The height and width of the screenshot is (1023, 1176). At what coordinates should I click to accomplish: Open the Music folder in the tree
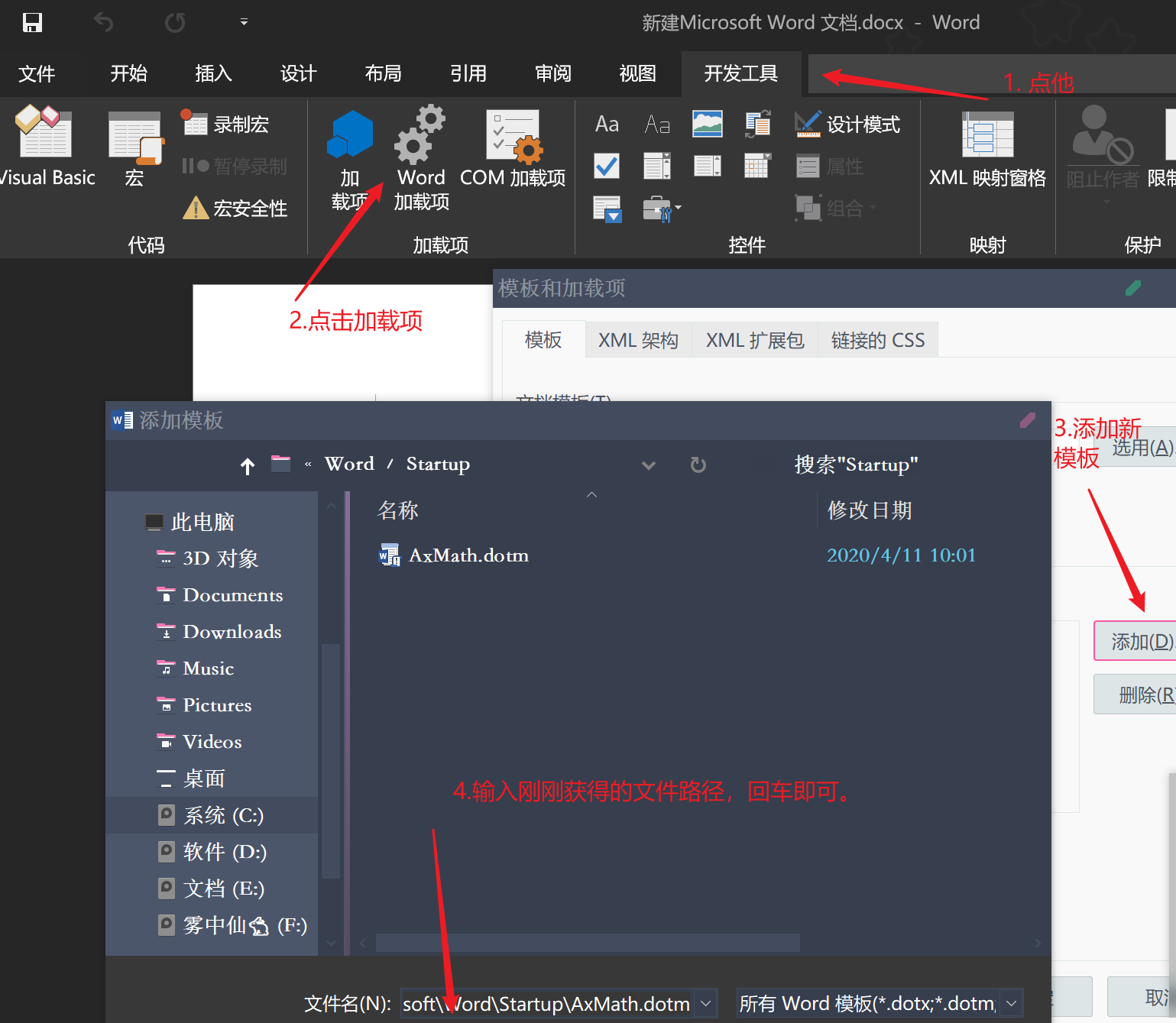196,669
